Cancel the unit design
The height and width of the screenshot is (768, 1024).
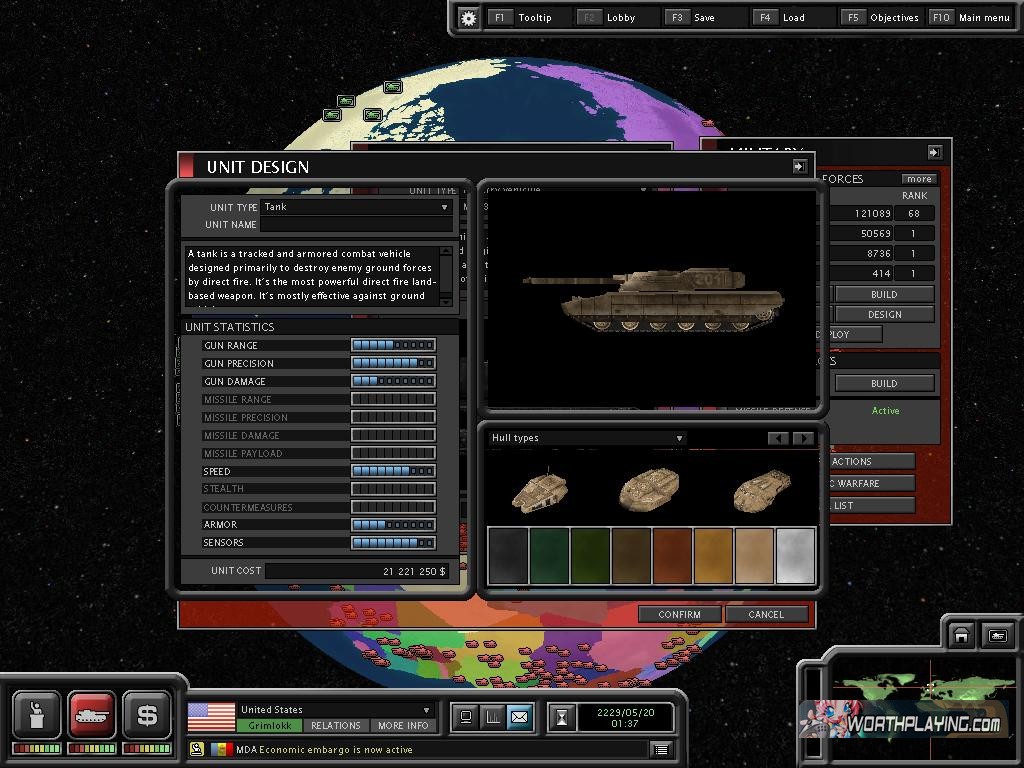pyautogui.click(x=766, y=614)
